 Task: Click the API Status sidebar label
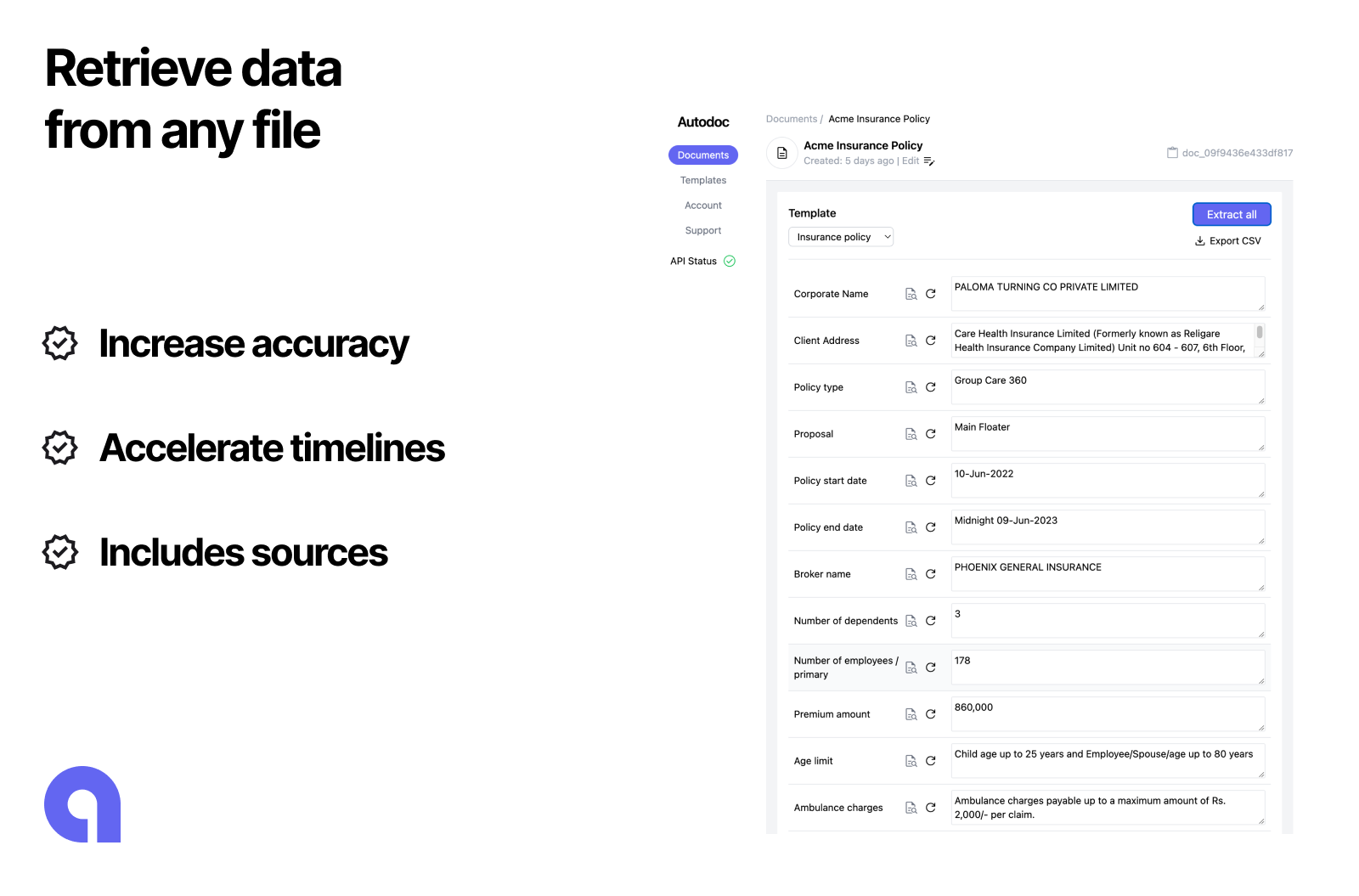[693, 261]
